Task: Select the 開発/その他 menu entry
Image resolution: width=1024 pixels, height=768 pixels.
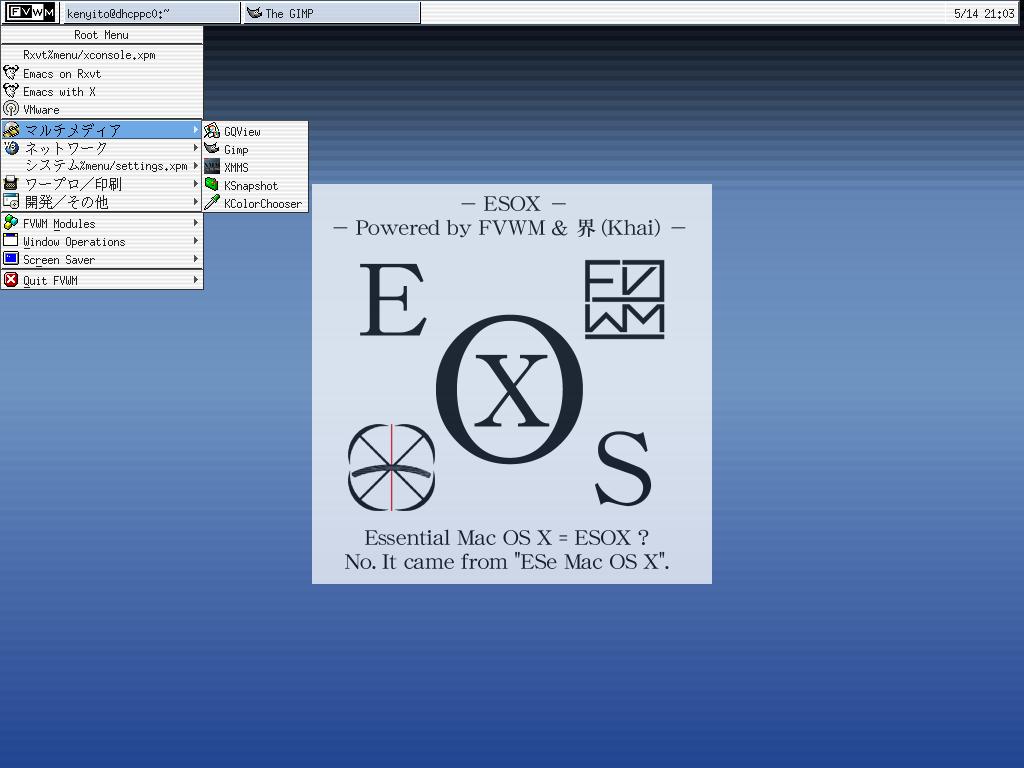Action: [x=66, y=202]
